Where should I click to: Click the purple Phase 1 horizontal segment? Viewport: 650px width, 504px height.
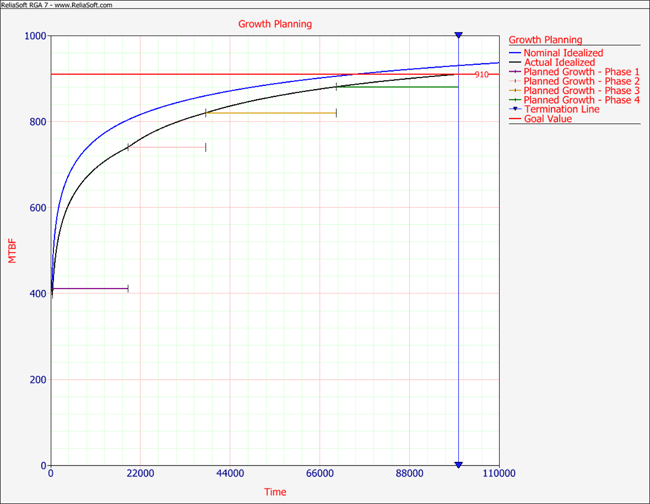pyautogui.click(x=90, y=289)
